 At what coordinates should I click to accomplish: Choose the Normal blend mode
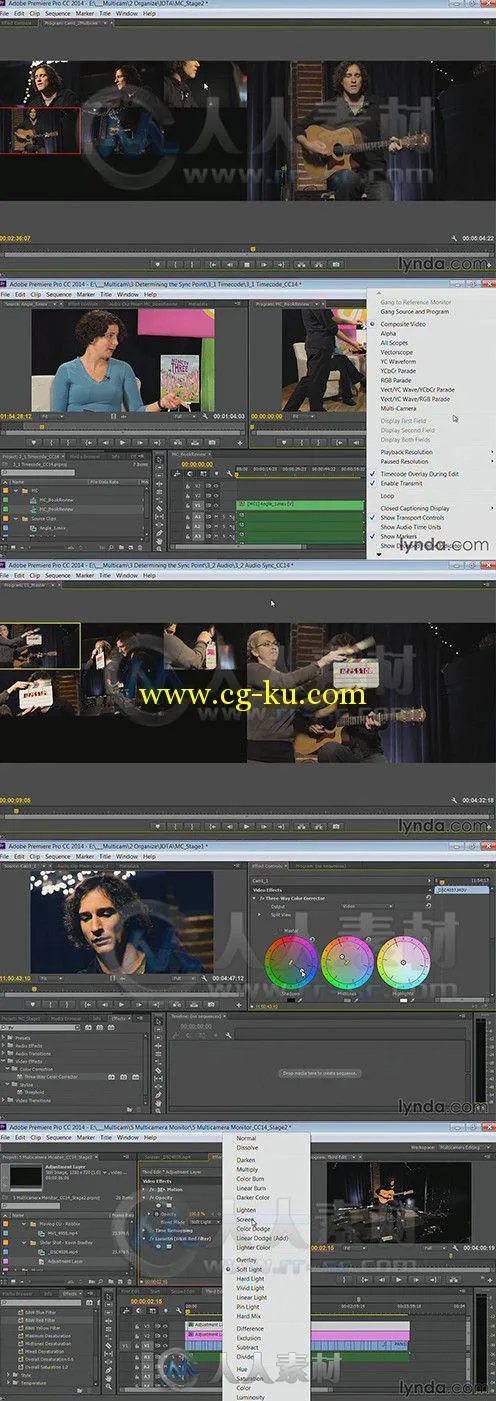click(x=246, y=1138)
